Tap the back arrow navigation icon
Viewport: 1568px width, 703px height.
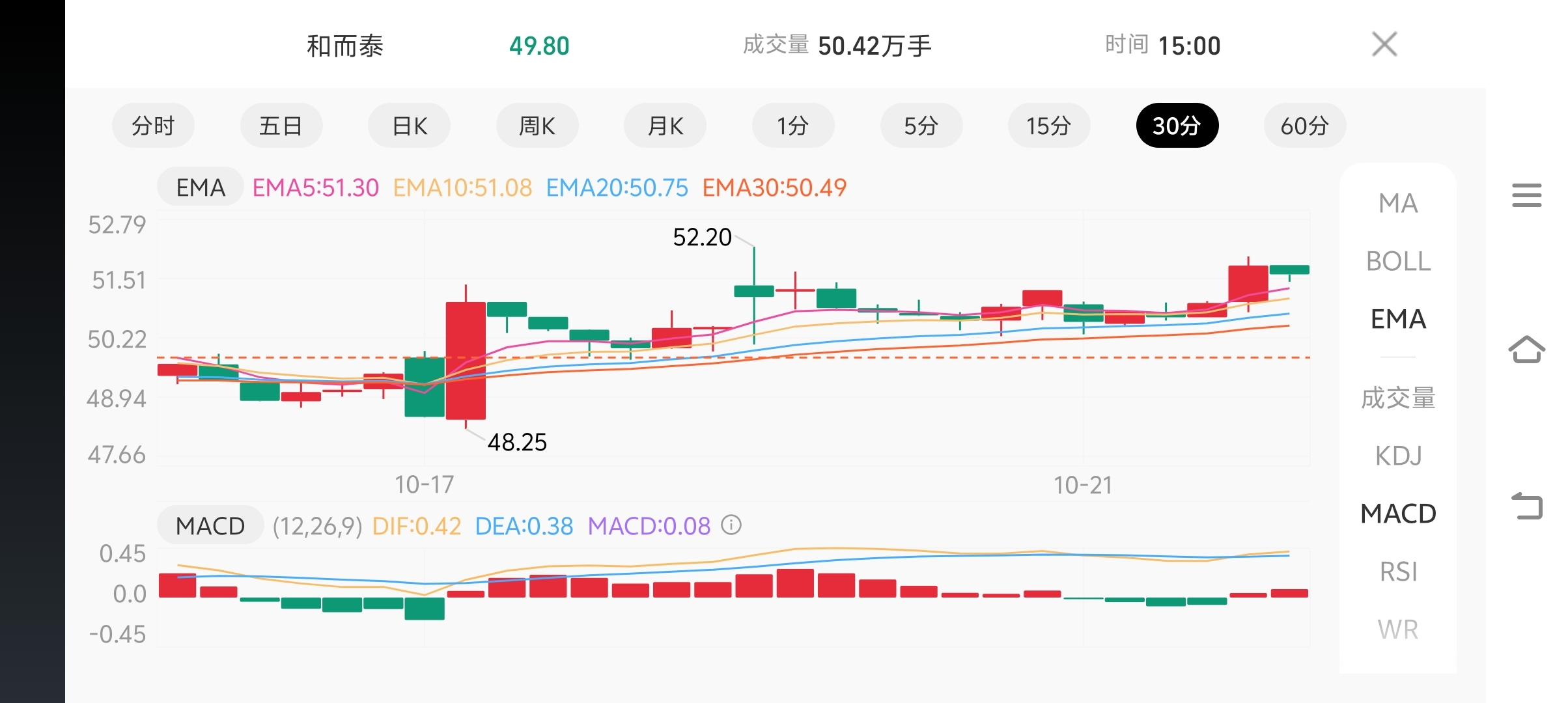pyautogui.click(x=1526, y=506)
